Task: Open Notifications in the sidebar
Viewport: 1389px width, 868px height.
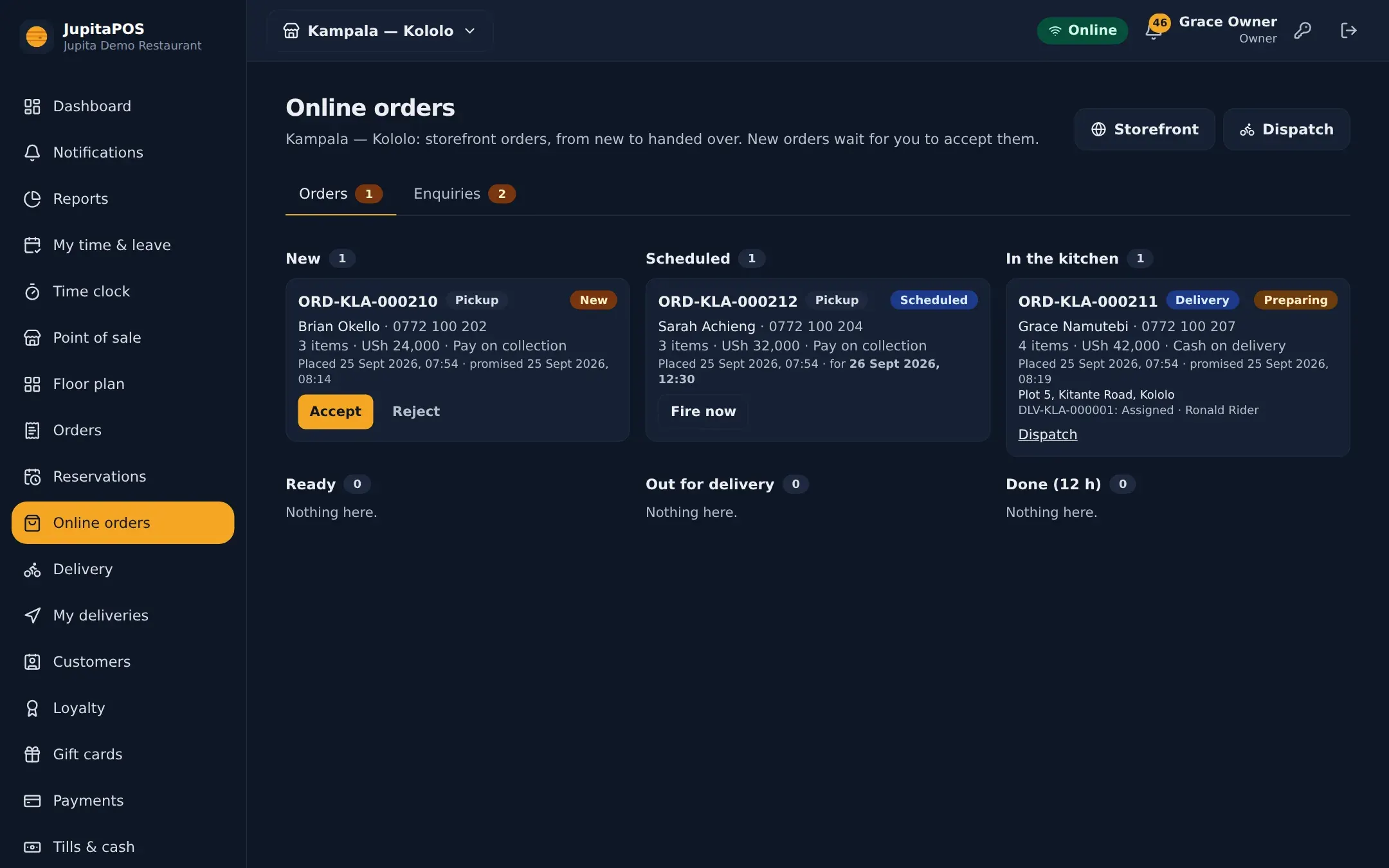Action: 123,152
